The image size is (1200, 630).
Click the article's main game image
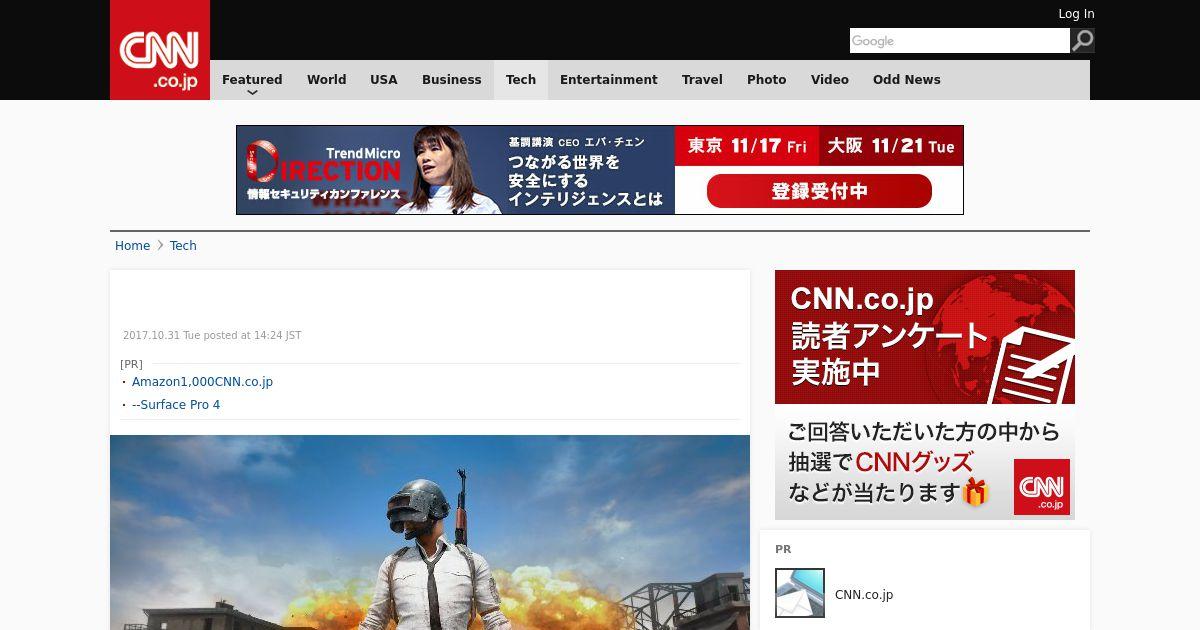430,532
